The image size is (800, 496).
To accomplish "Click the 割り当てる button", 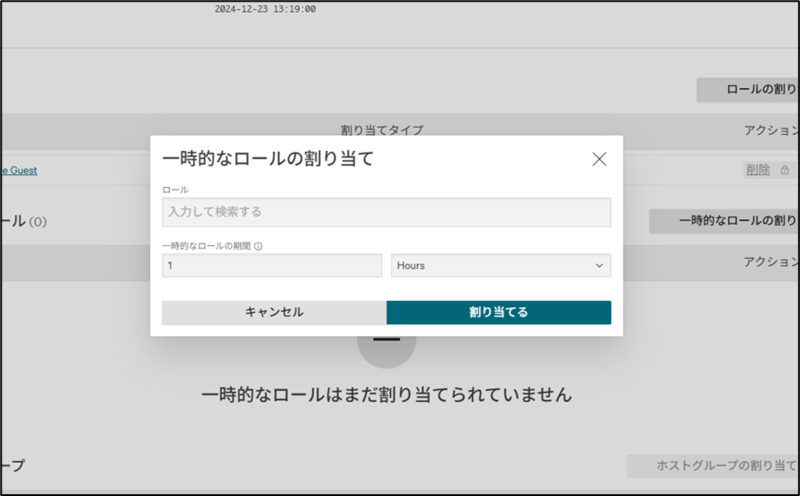I will click(498, 312).
